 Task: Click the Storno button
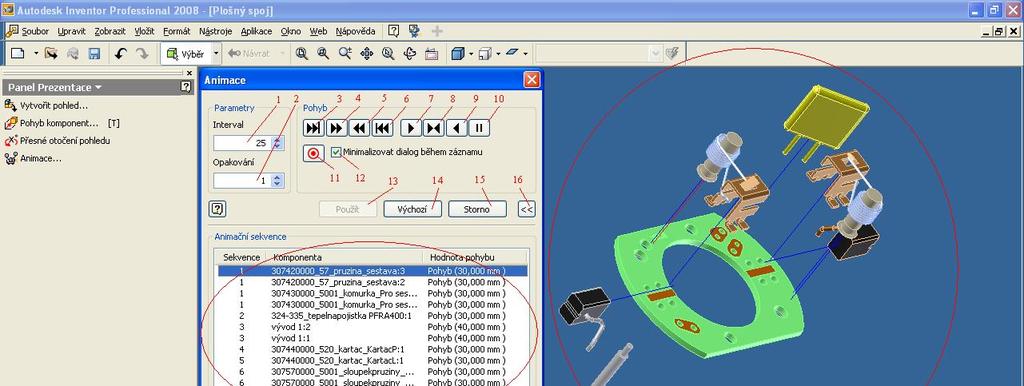tap(477, 209)
